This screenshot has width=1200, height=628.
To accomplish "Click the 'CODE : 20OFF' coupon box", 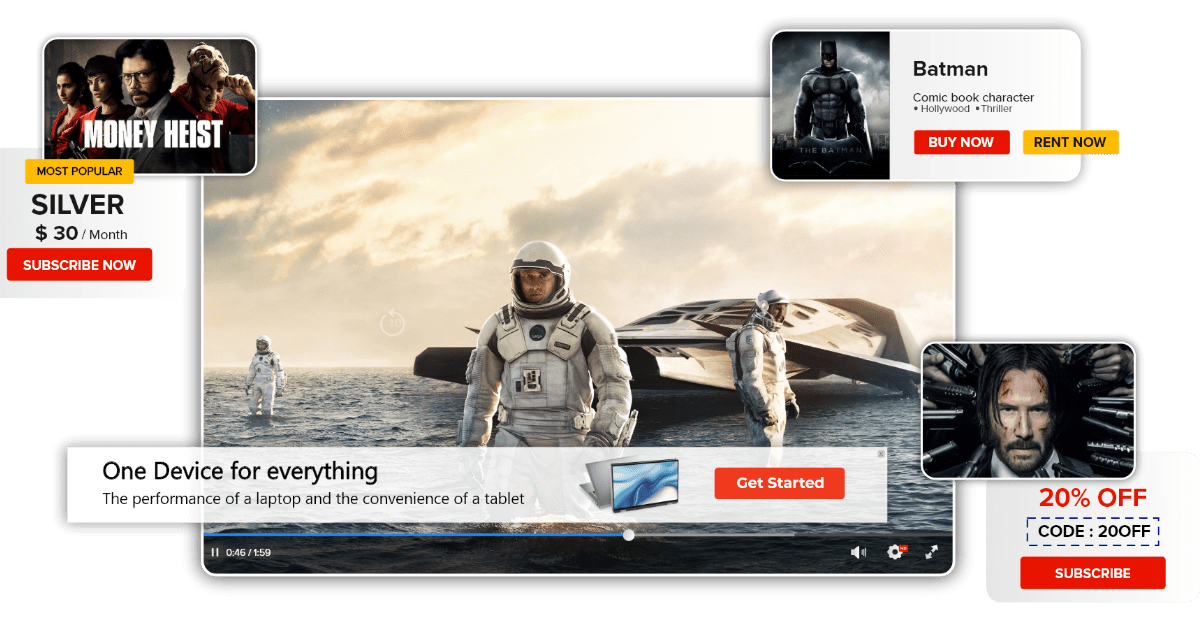I will (x=1093, y=532).
